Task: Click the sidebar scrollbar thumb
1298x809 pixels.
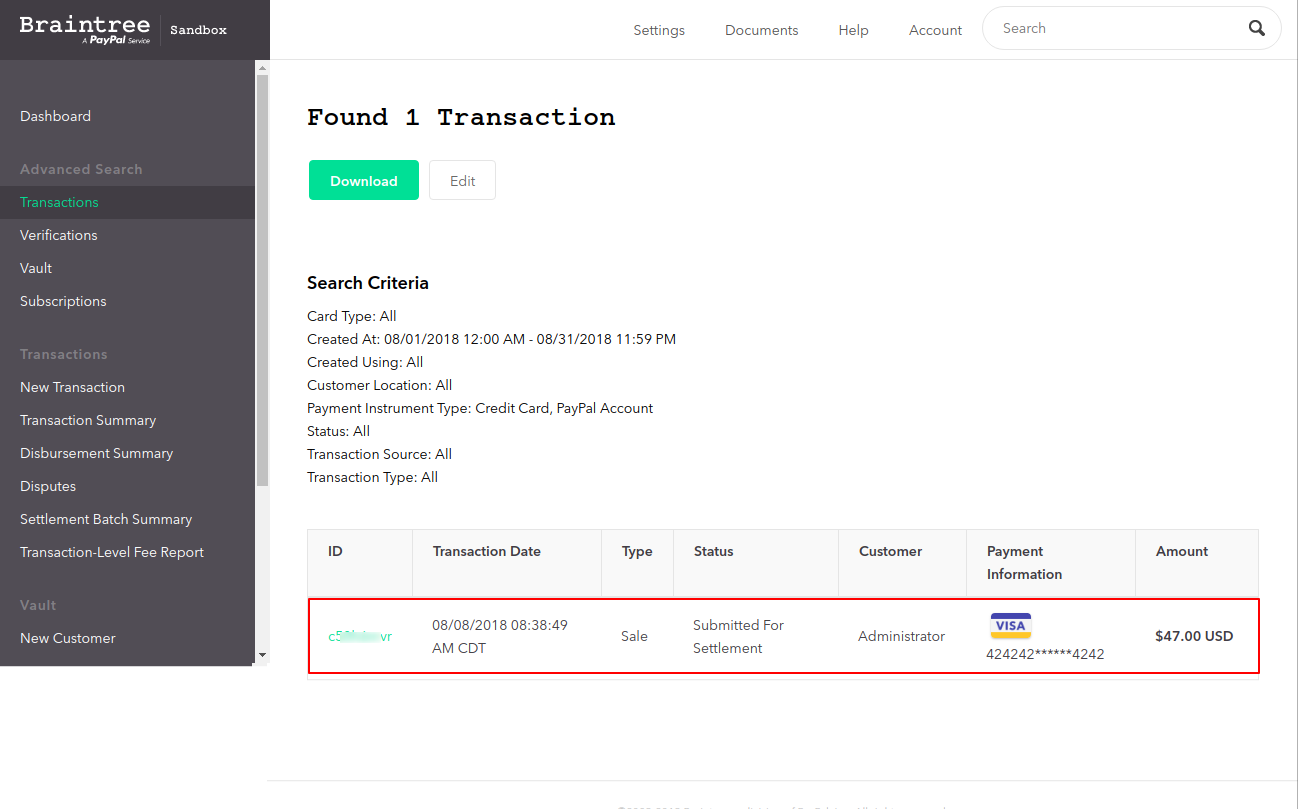Action: [262, 280]
